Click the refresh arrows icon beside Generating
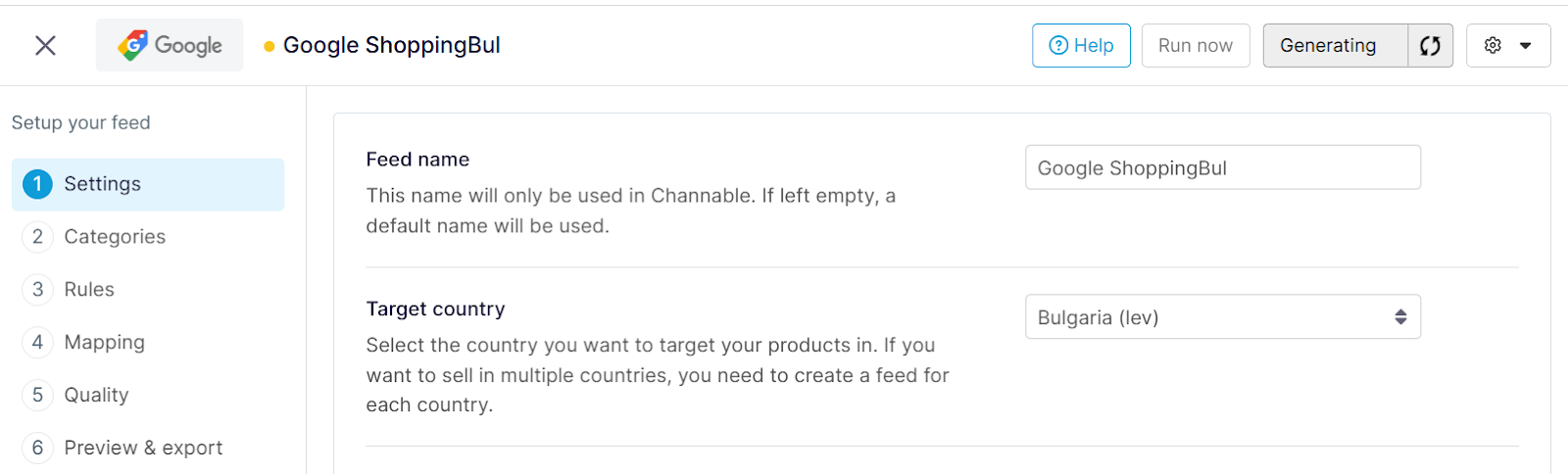The image size is (1568, 474). click(x=1430, y=45)
